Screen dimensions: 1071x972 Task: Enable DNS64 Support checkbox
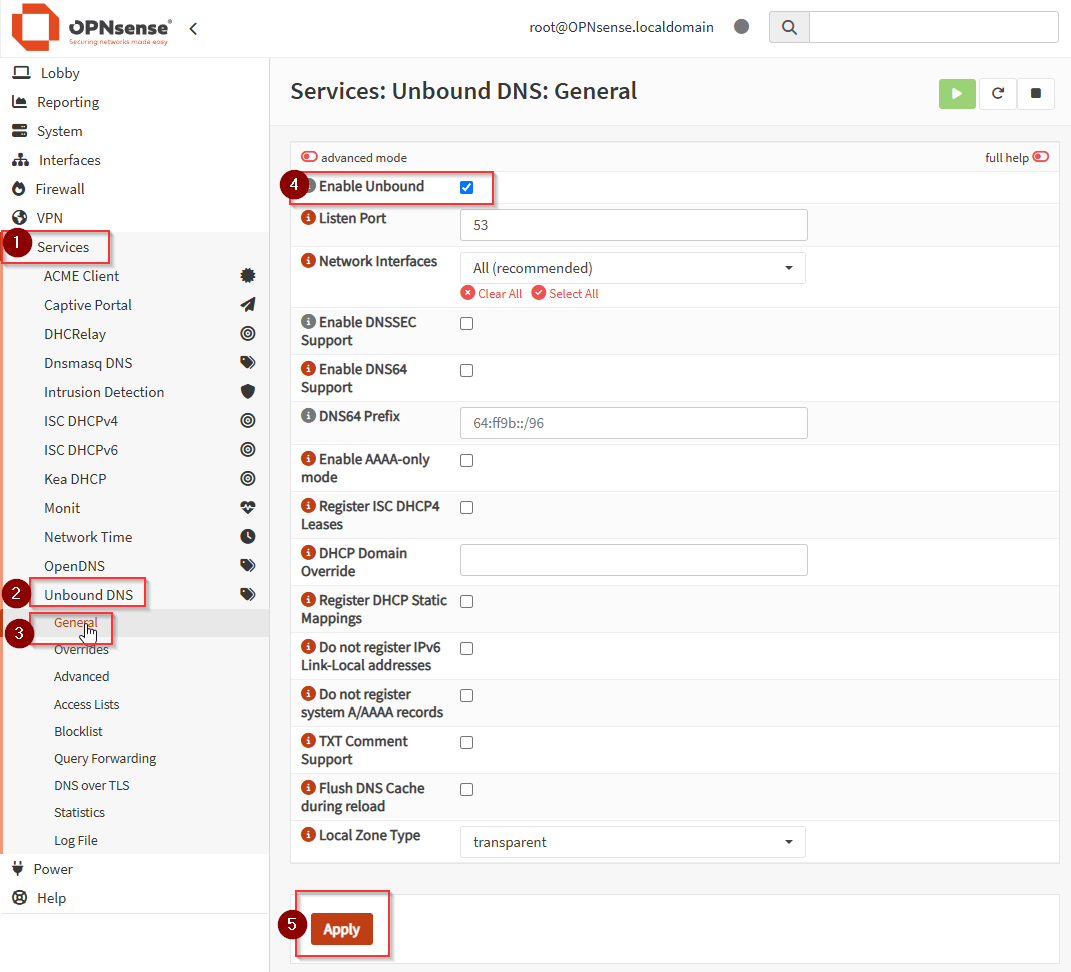coord(467,370)
